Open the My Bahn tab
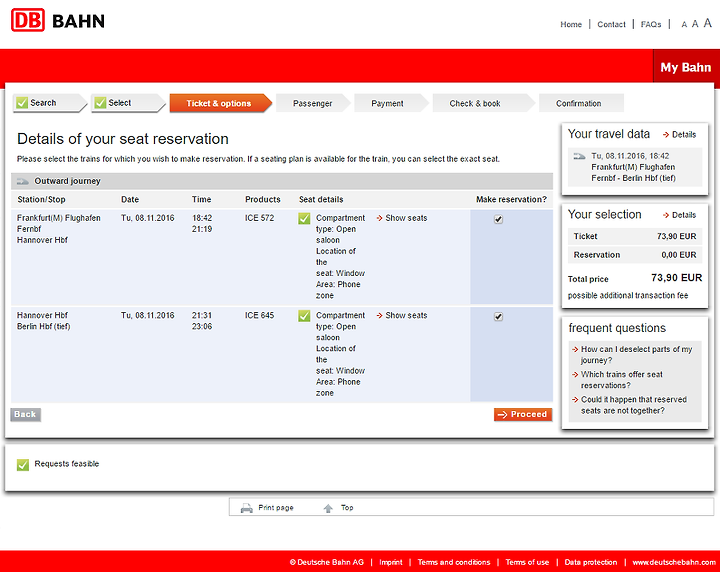720x572 pixels. pos(686,67)
